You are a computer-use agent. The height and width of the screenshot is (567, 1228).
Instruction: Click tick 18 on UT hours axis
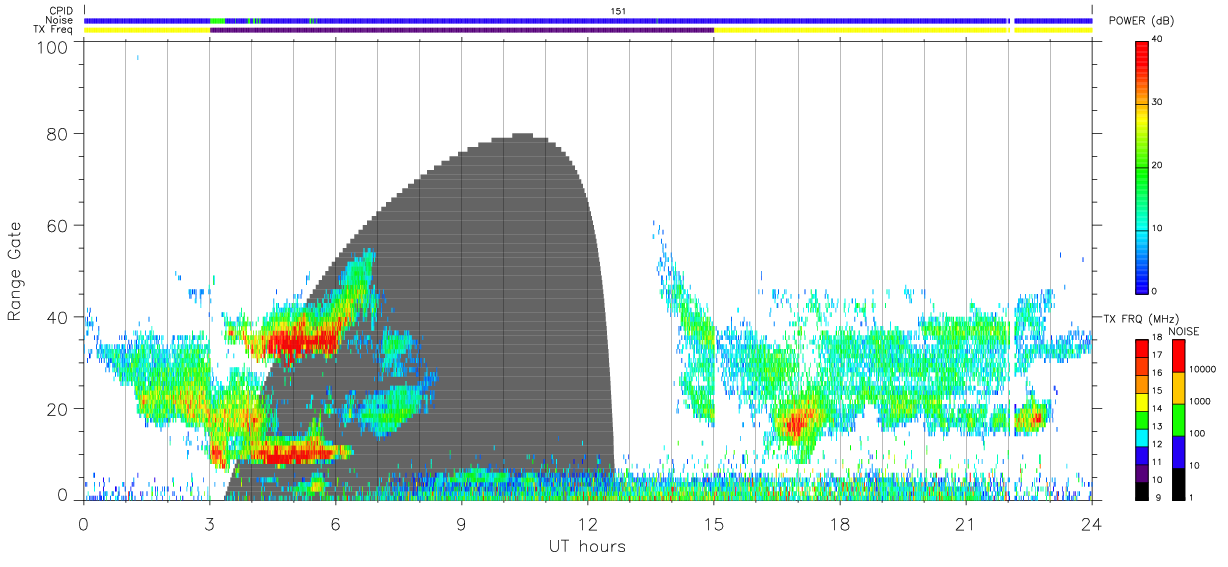click(x=840, y=523)
